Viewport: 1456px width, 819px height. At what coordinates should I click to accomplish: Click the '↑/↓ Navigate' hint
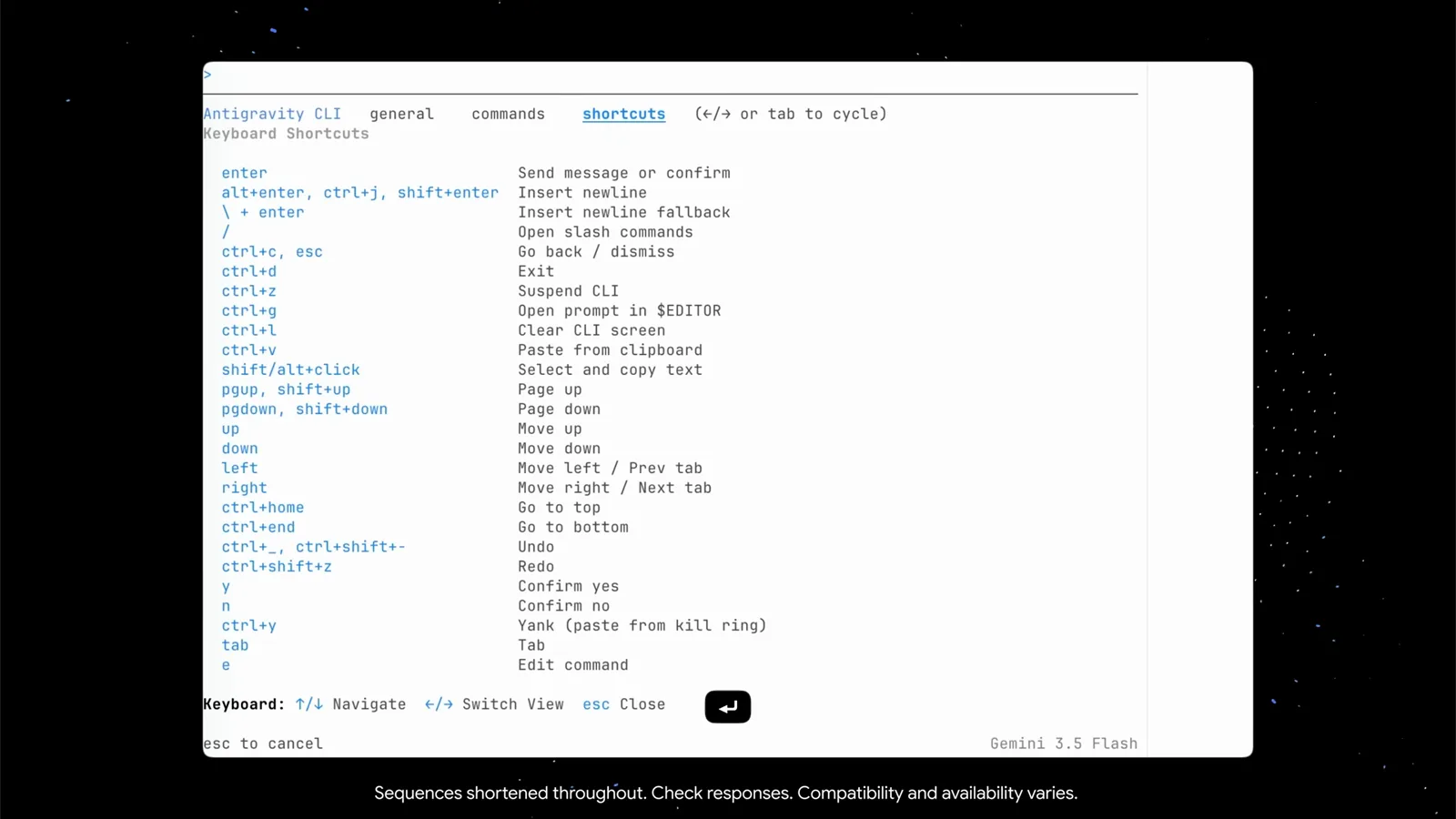350,704
